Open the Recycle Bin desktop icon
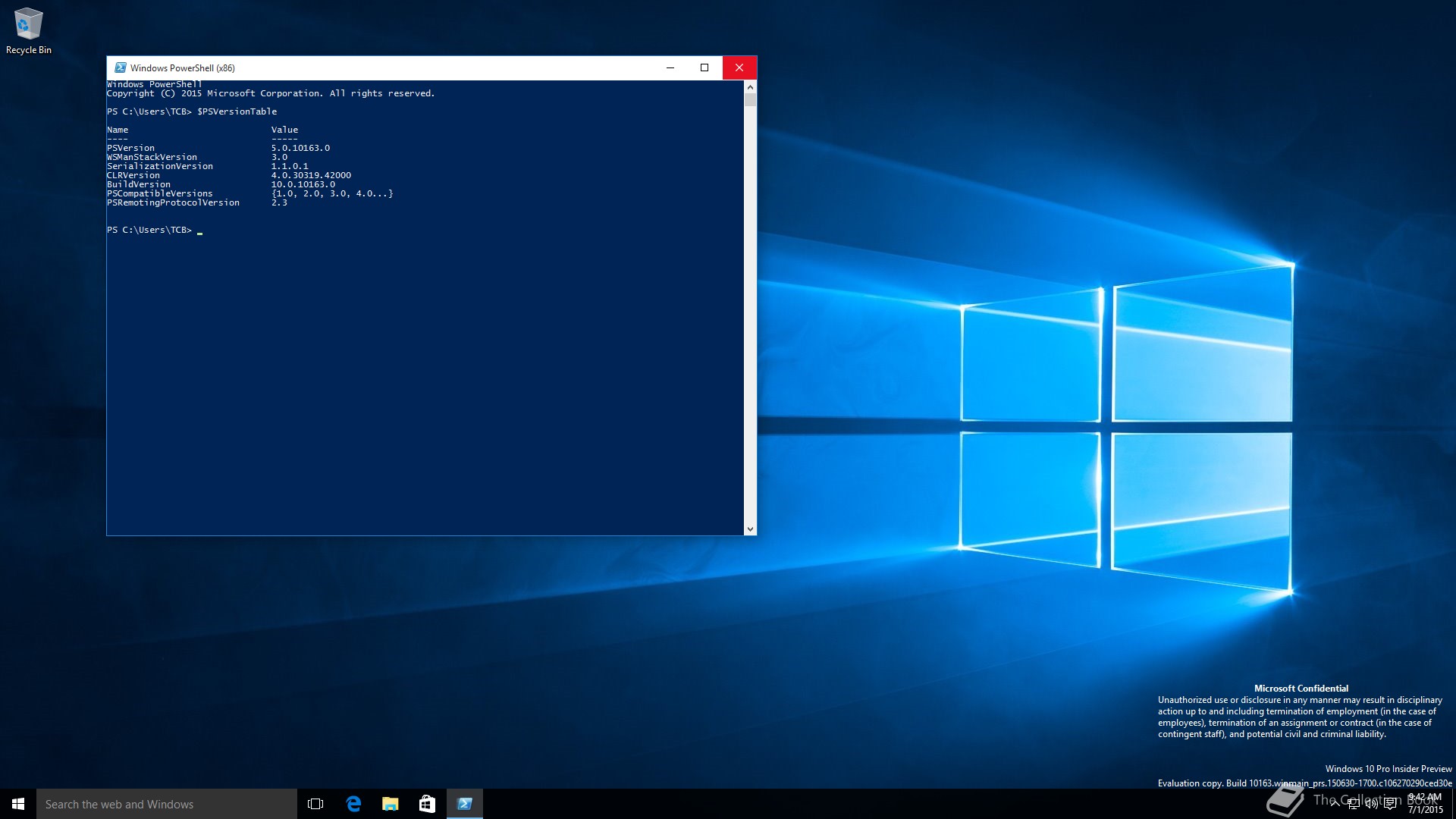The image size is (1456, 819). click(x=29, y=32)
